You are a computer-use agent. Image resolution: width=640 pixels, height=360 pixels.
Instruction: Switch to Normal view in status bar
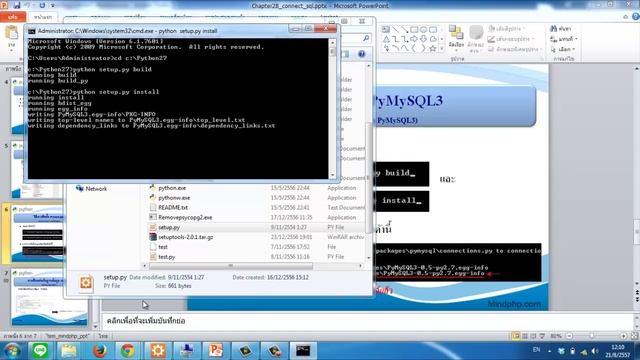click(x=516, y=336)
